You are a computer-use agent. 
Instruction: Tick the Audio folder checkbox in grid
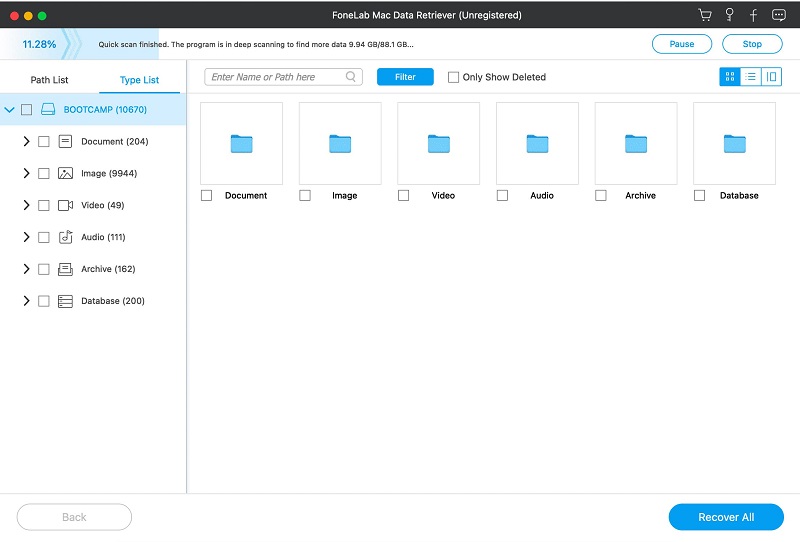[x=503, y=195]
